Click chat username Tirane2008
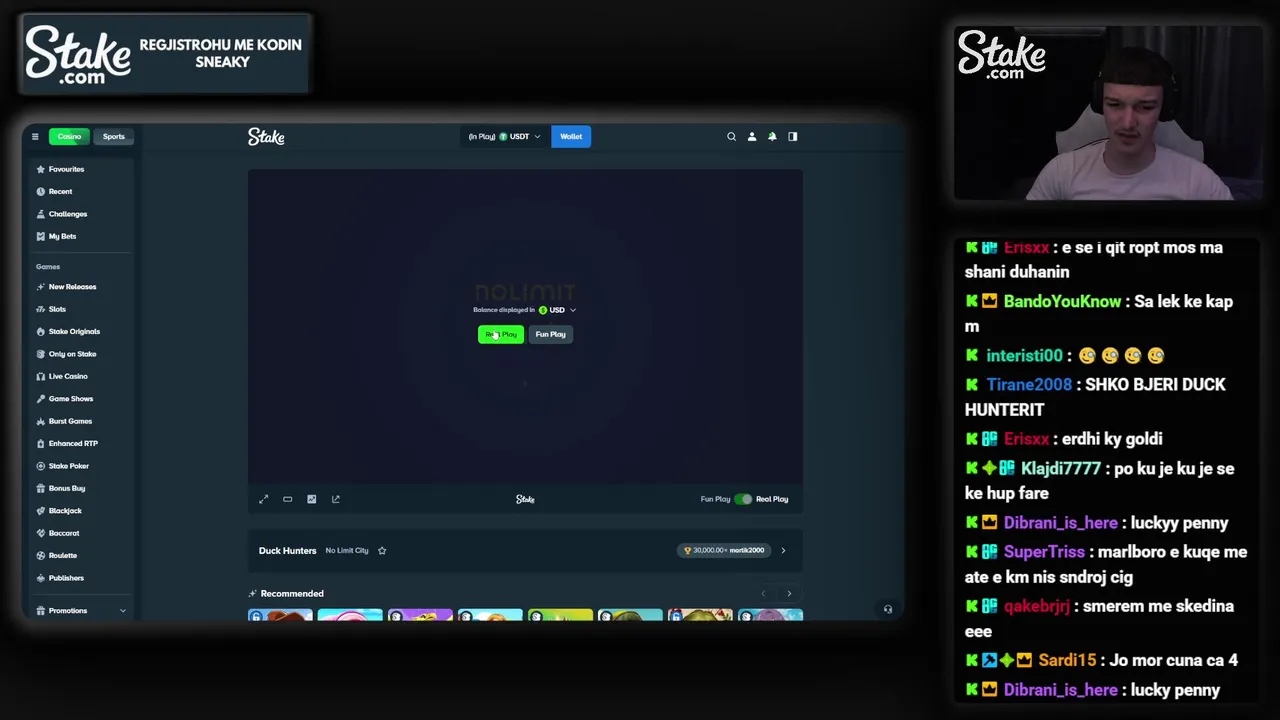 click(1029, 385)
